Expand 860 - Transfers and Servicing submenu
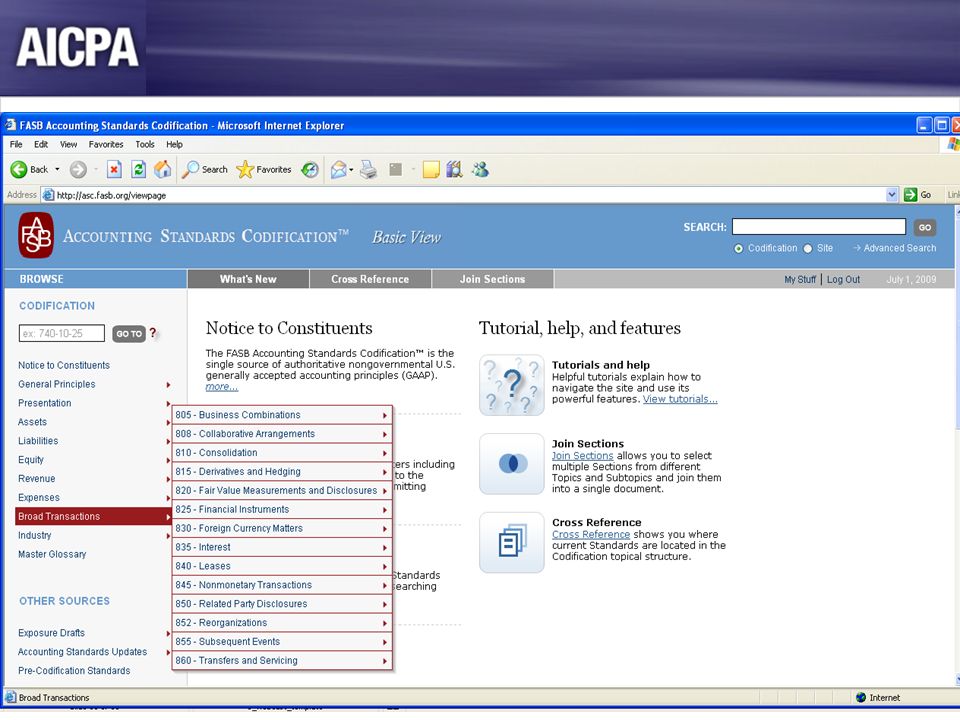The height and width of the screenshot is (720, 960). [x=385, y=661]
